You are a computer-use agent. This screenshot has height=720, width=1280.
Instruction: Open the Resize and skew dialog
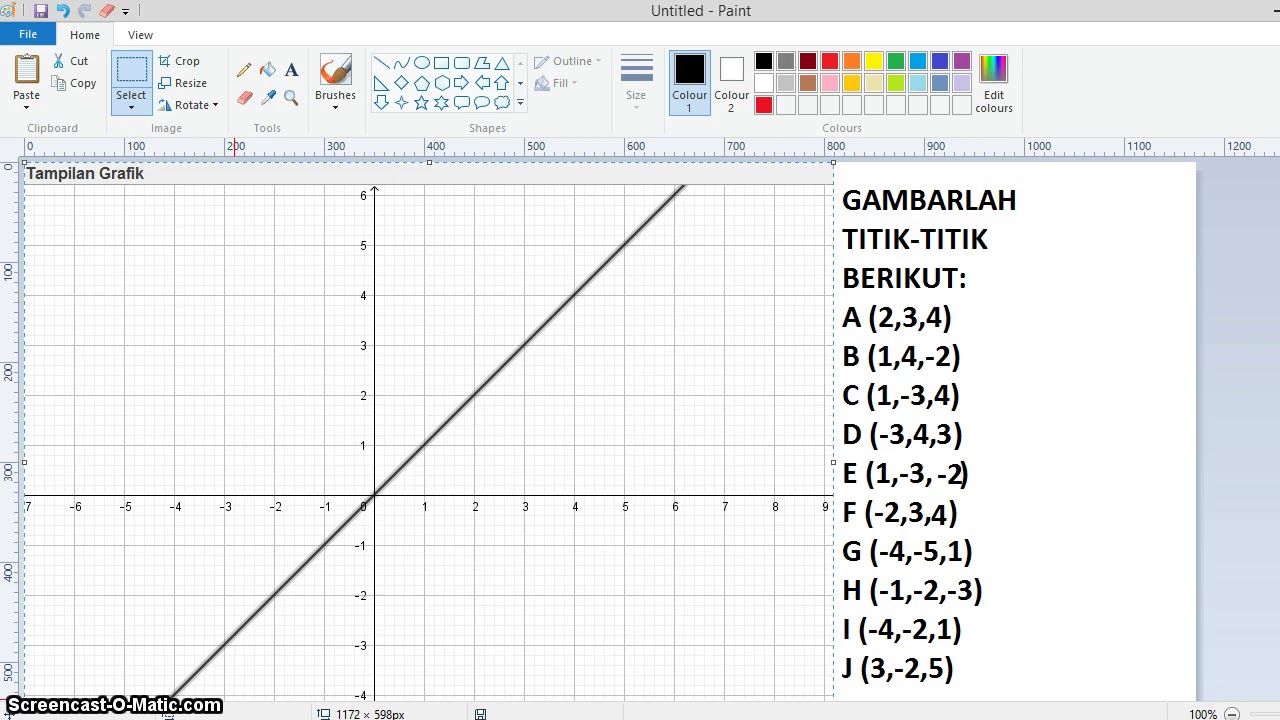coord(182,83)
